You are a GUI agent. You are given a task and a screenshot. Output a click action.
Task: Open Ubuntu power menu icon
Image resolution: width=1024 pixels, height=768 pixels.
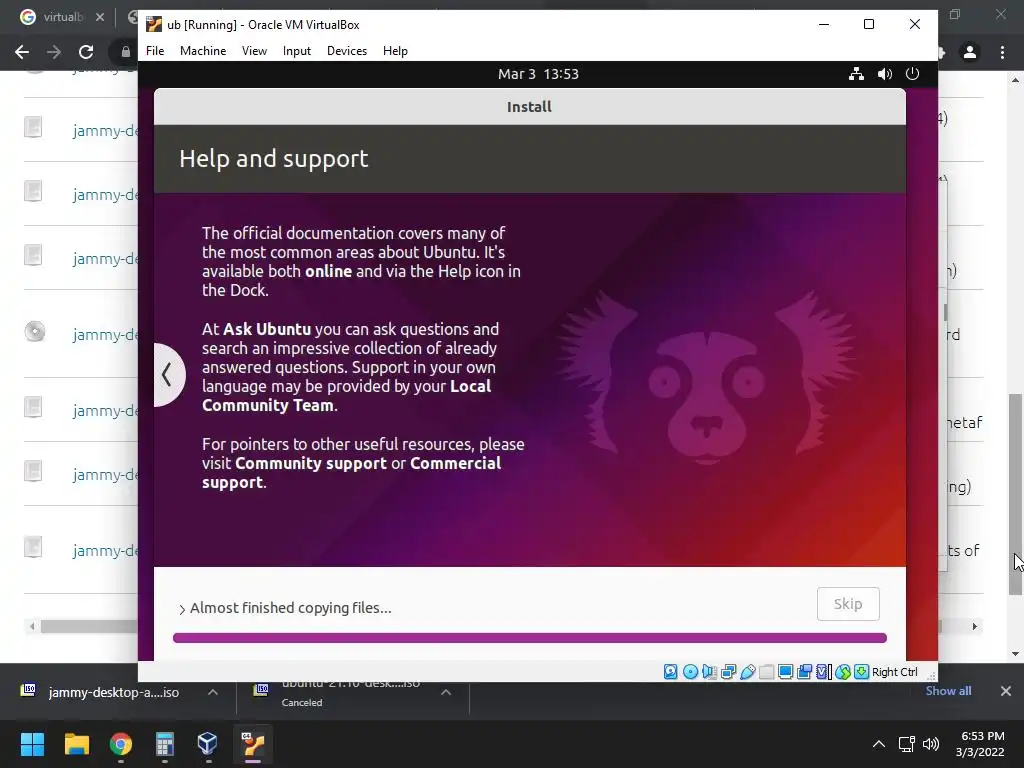pyautogui.click(x=912, y=74)
